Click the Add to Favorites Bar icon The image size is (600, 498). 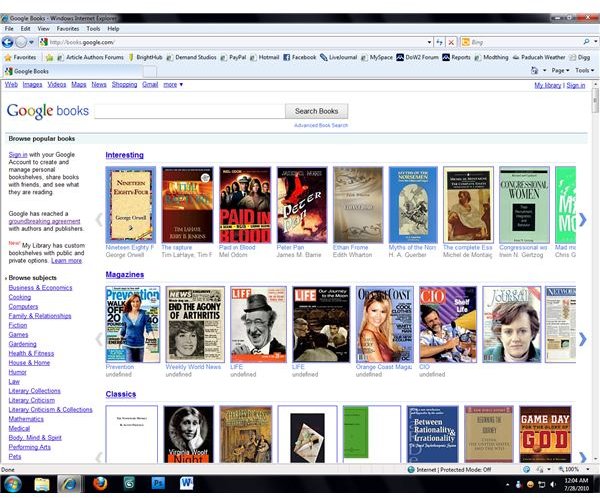(x=49, y=57)
